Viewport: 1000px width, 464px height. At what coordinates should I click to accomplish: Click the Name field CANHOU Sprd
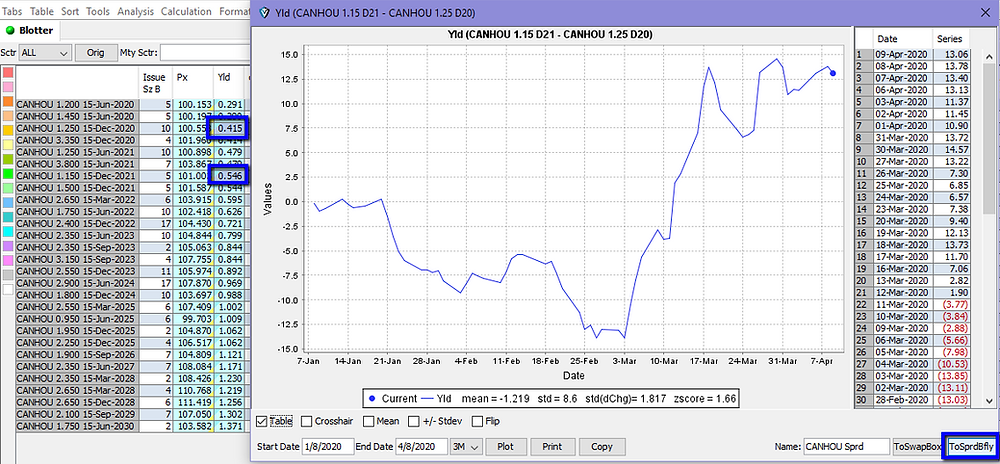tap(846, 446)
